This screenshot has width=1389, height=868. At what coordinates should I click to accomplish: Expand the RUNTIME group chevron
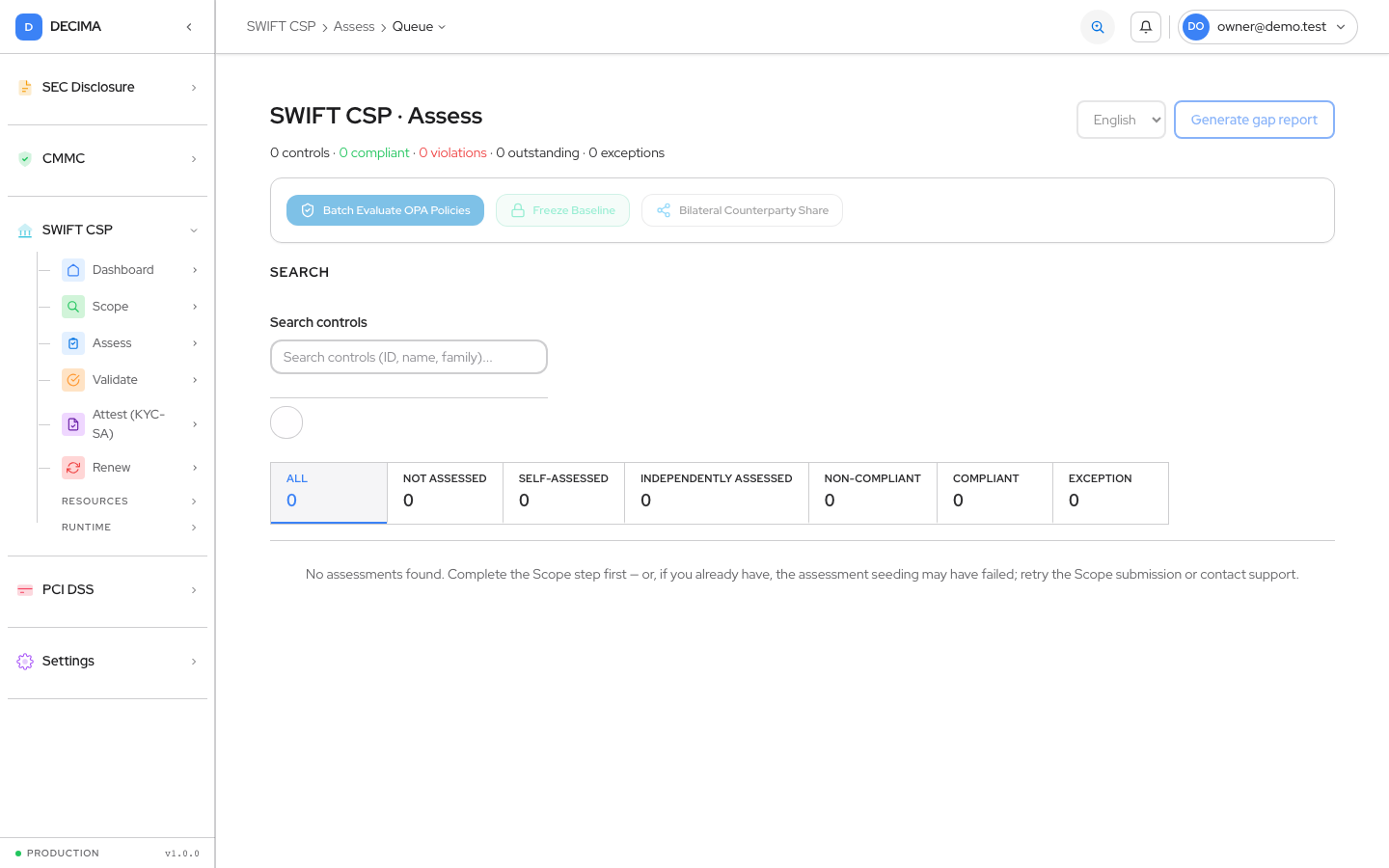(x=194, y=528)
